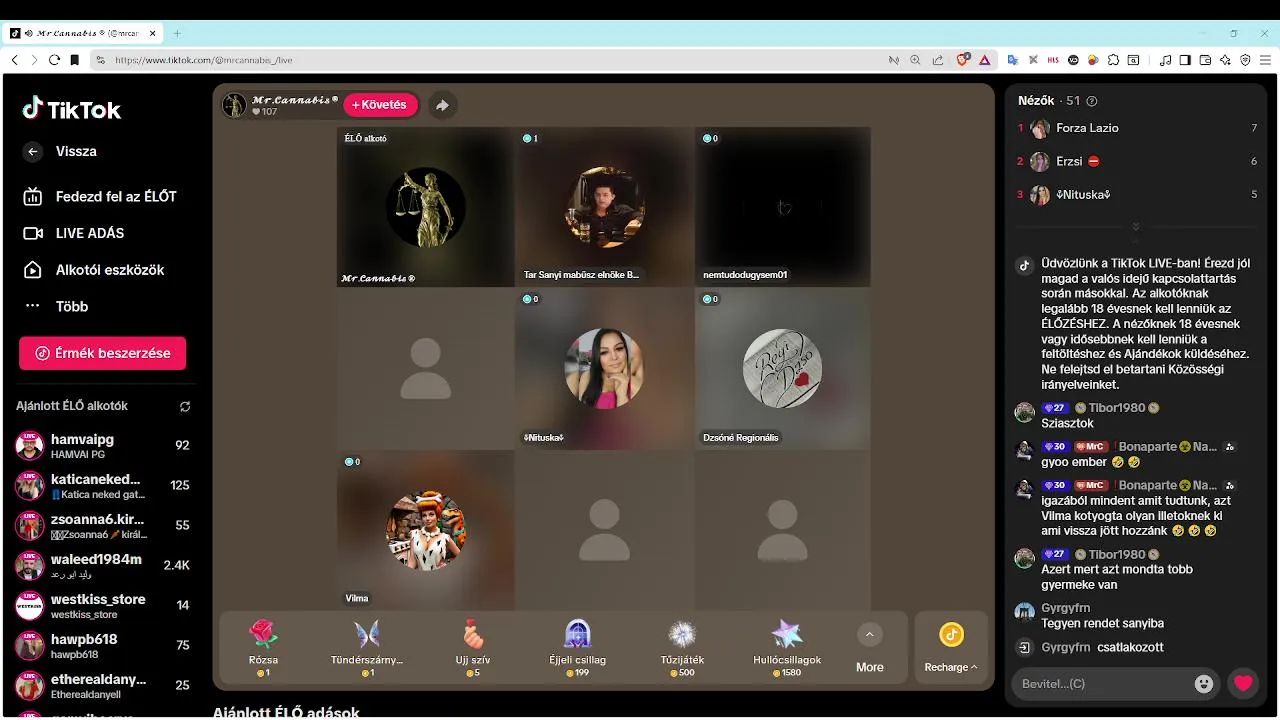Select Nituska guest tile

604,368
